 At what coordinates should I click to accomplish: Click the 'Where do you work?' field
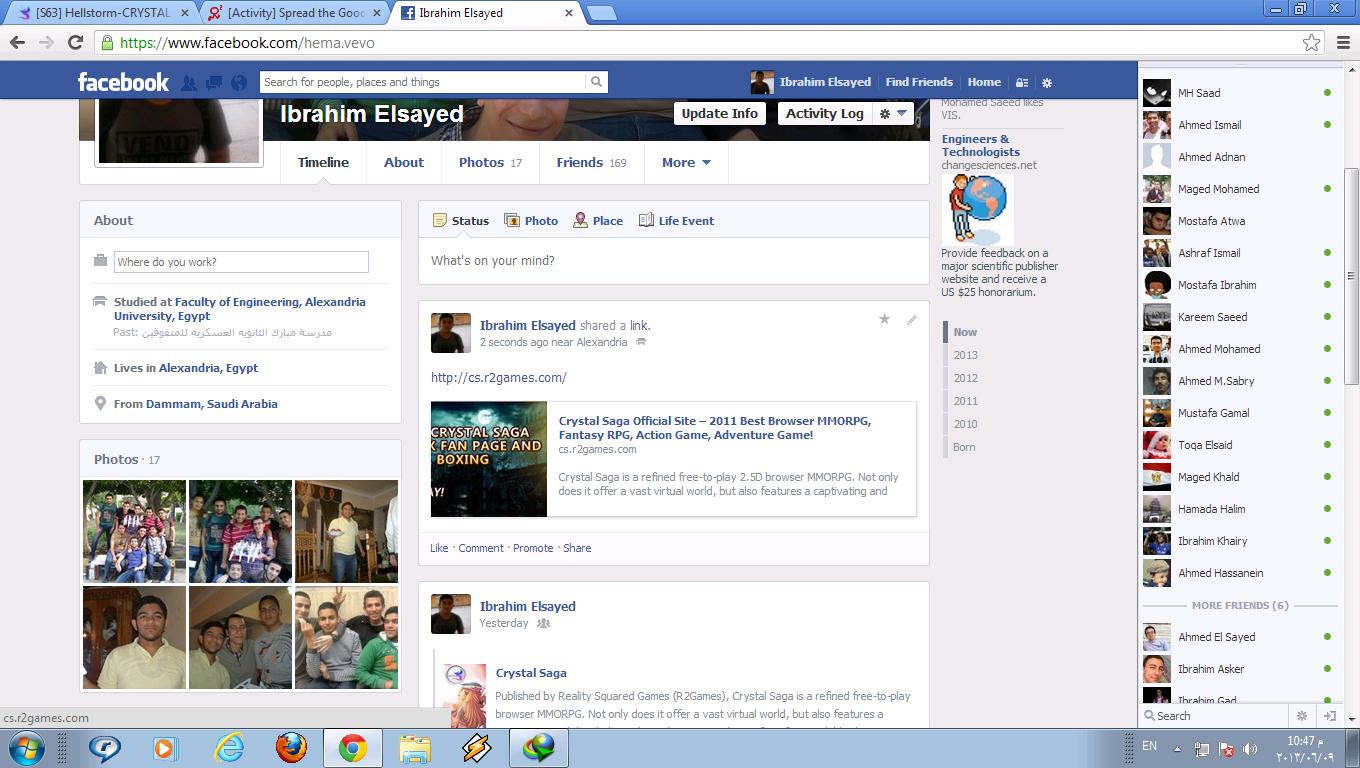(241, 262)
